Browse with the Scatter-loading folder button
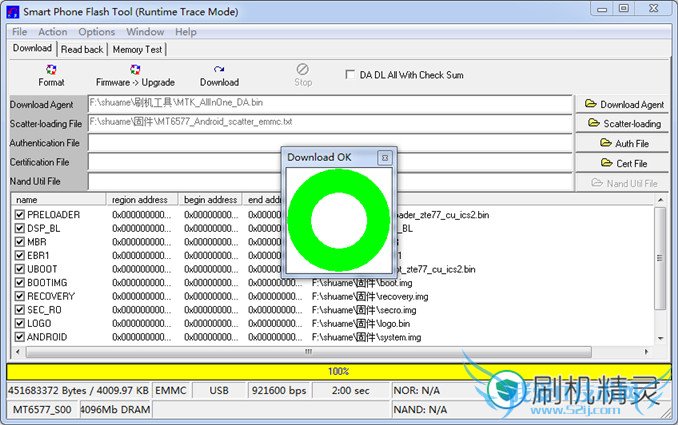 (624, 124)
